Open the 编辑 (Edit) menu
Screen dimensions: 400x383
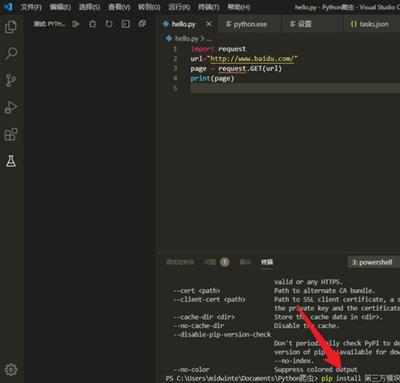pyautogui.click(x=60, y=7)
